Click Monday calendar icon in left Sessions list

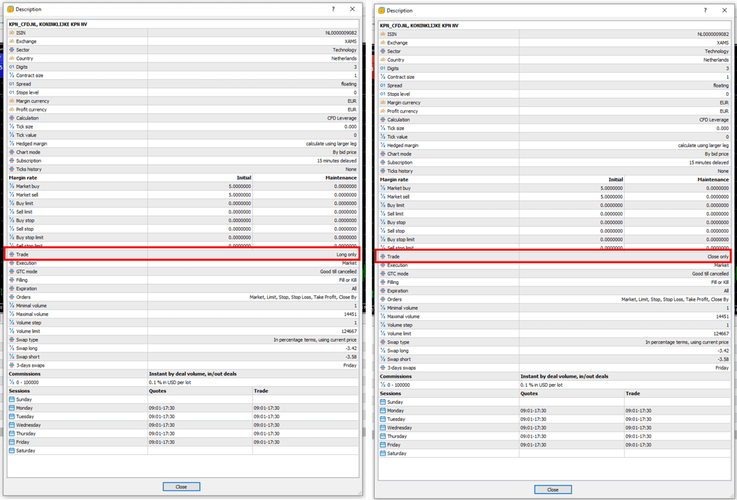click(12, 408)
